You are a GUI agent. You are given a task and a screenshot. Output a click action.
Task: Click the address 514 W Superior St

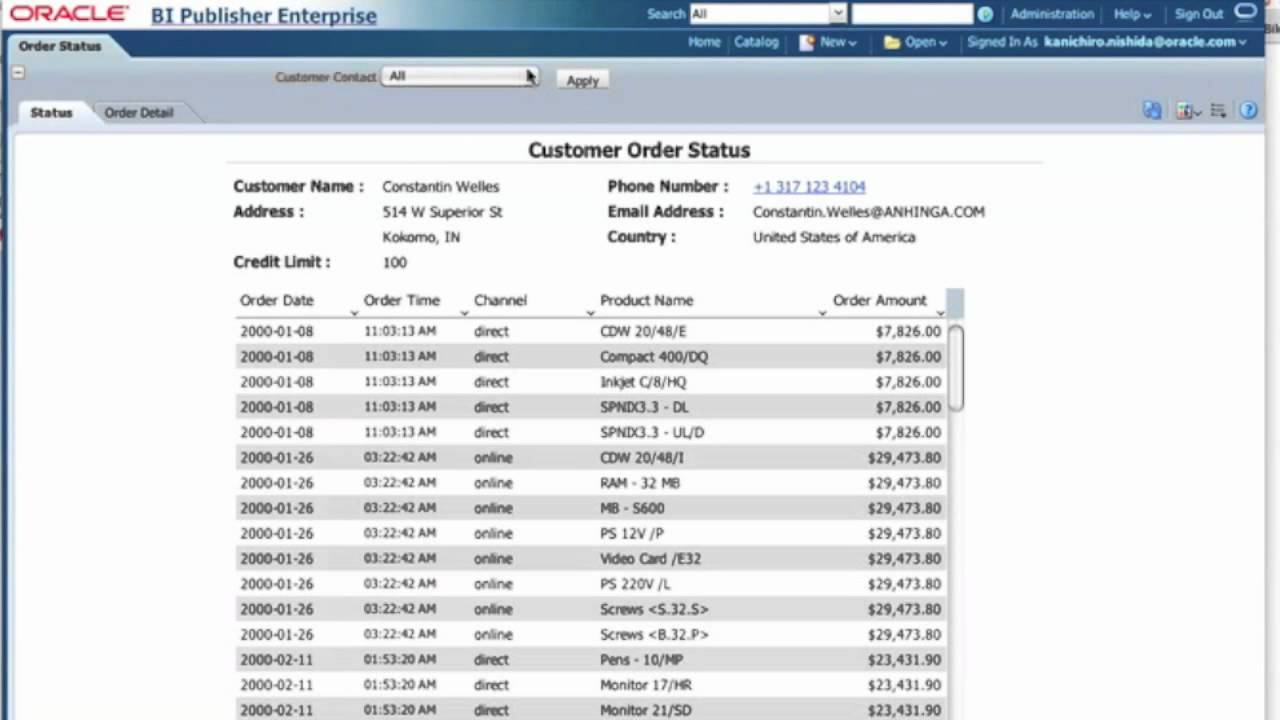pyautogui.click(x=442, y=212)
